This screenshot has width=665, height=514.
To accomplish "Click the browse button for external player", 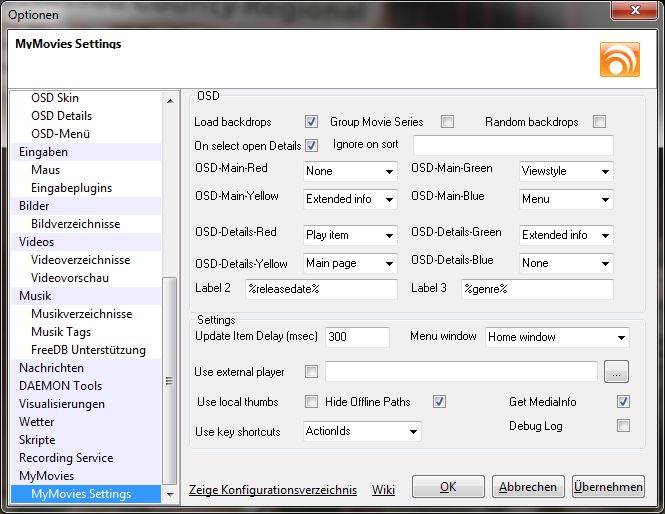I will (x=616, y=372).
